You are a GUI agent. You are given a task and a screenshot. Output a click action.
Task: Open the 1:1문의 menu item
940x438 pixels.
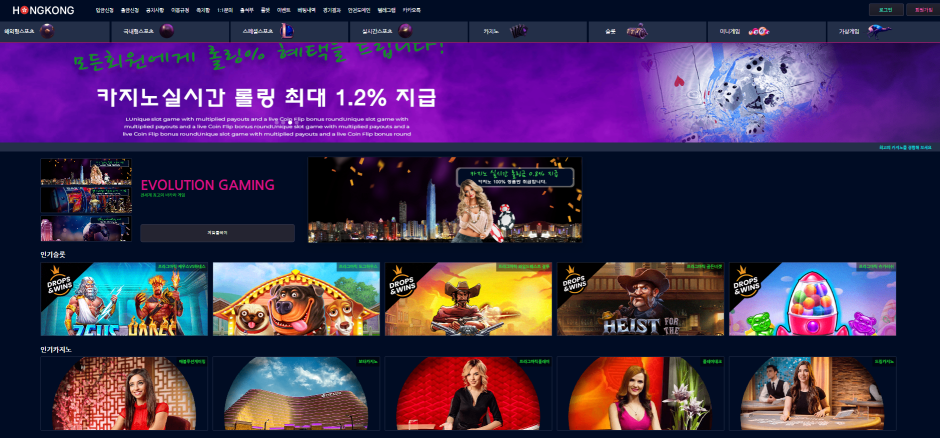[225, 9]
